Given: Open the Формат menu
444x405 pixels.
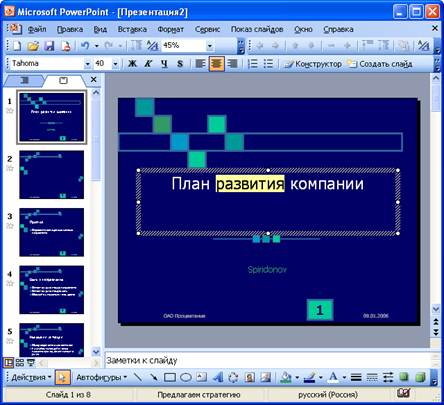Looking at the screenshot, I should [171, 29].
